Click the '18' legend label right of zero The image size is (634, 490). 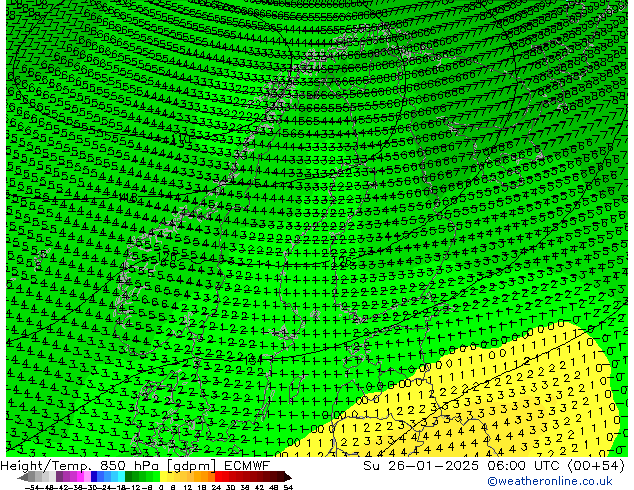click(x=202, y=488)
